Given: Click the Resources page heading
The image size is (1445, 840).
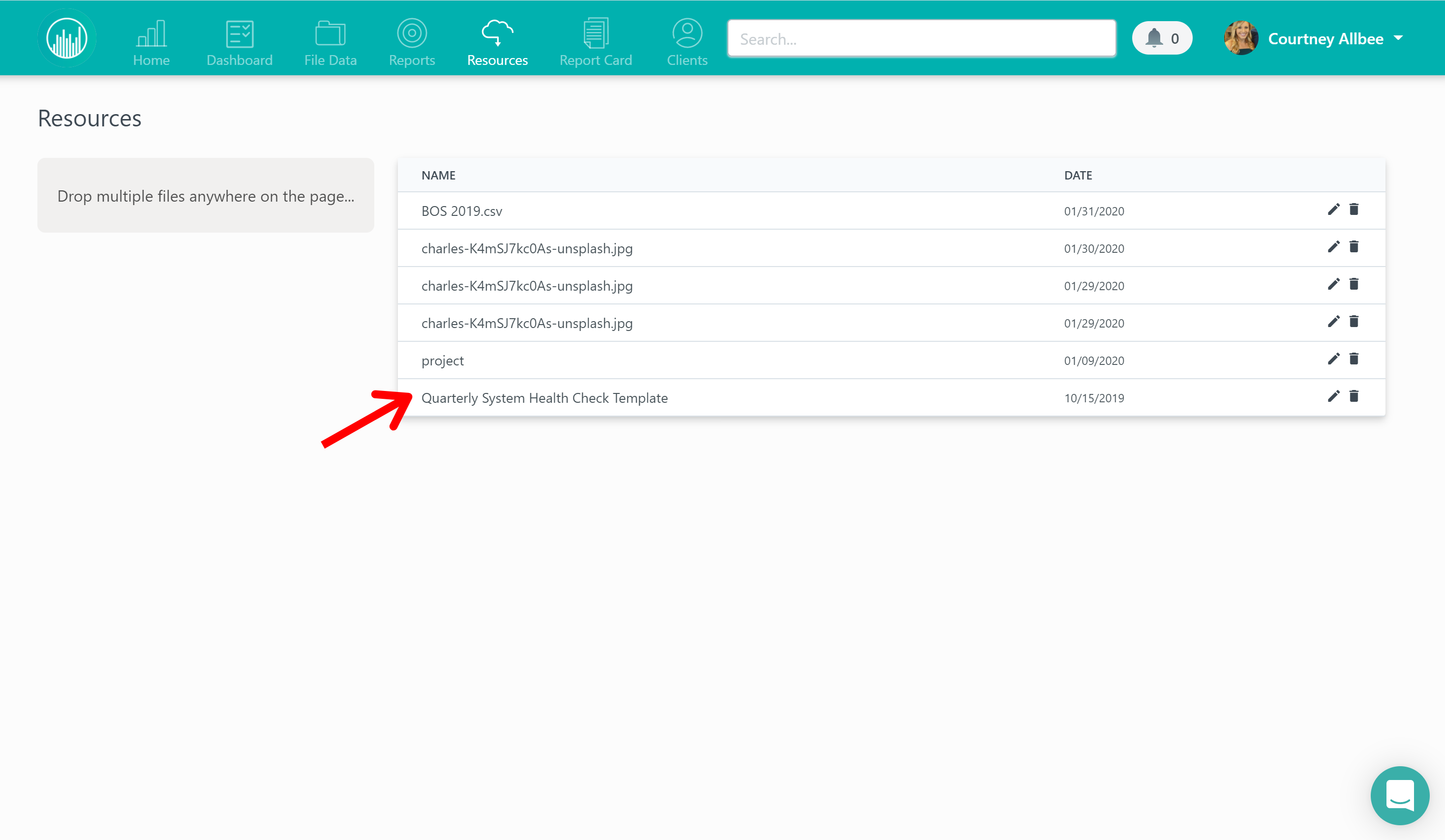Looking at the screenshot, I should pyautogui.click(x=90, y=118).
